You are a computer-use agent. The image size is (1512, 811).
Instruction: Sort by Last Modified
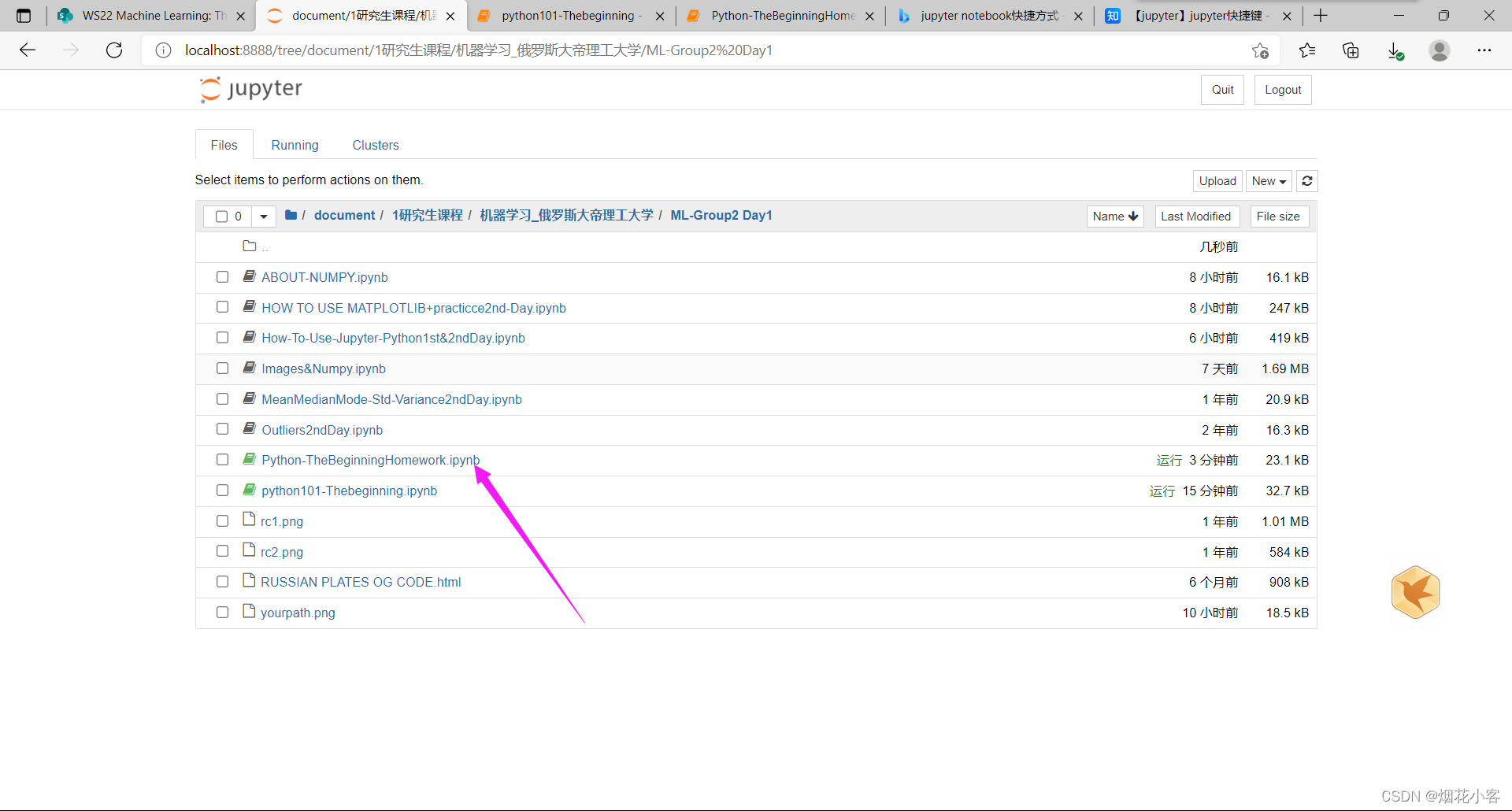[1197, 217]
